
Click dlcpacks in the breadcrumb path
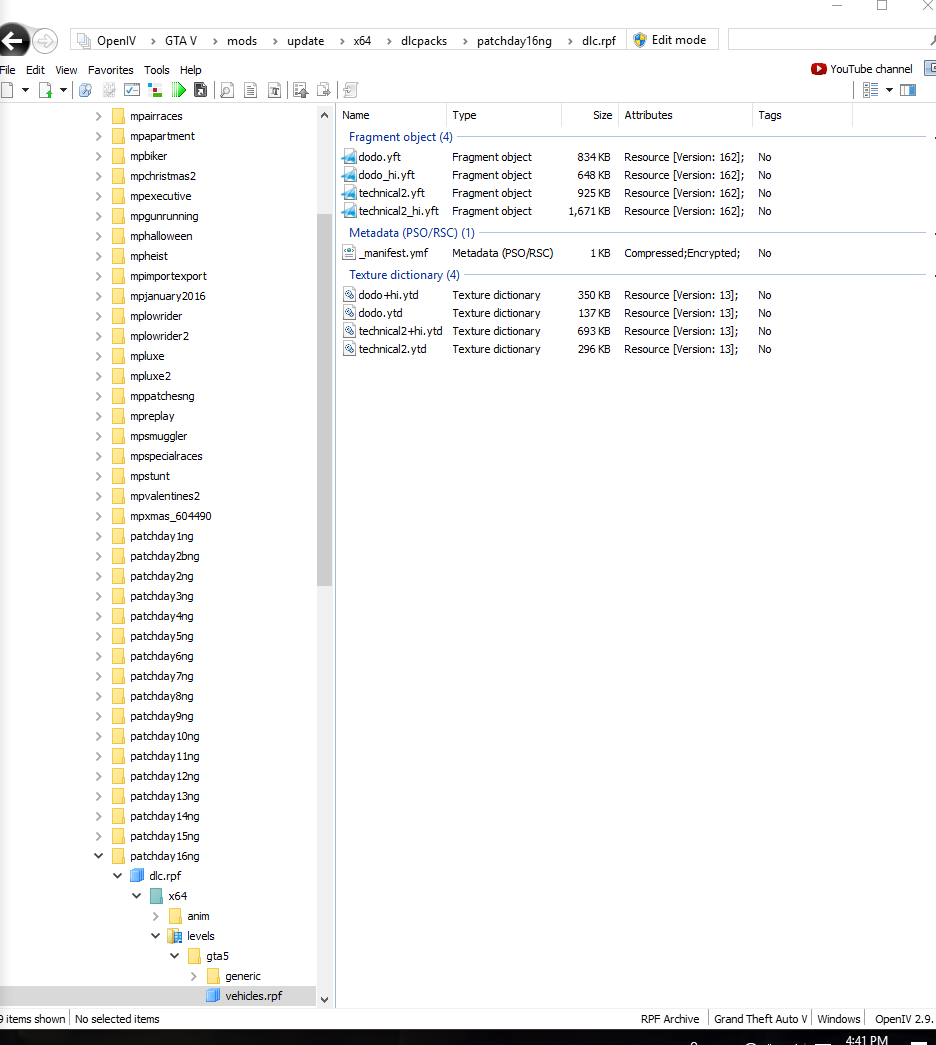coord(424,41)
